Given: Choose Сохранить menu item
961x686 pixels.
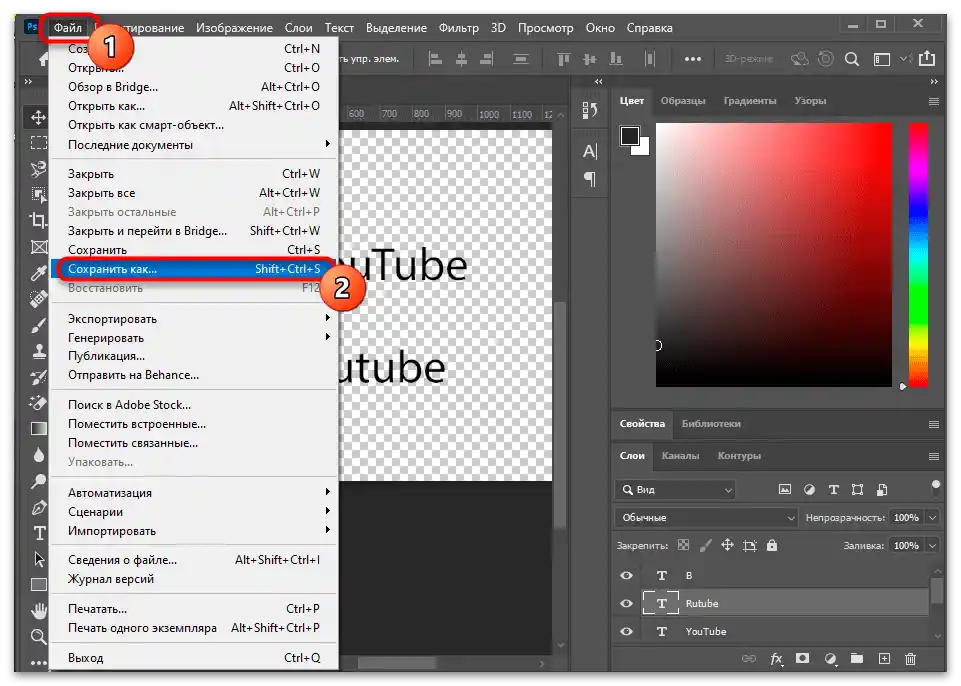Looking at the screenshot, I should click(195, 250).
